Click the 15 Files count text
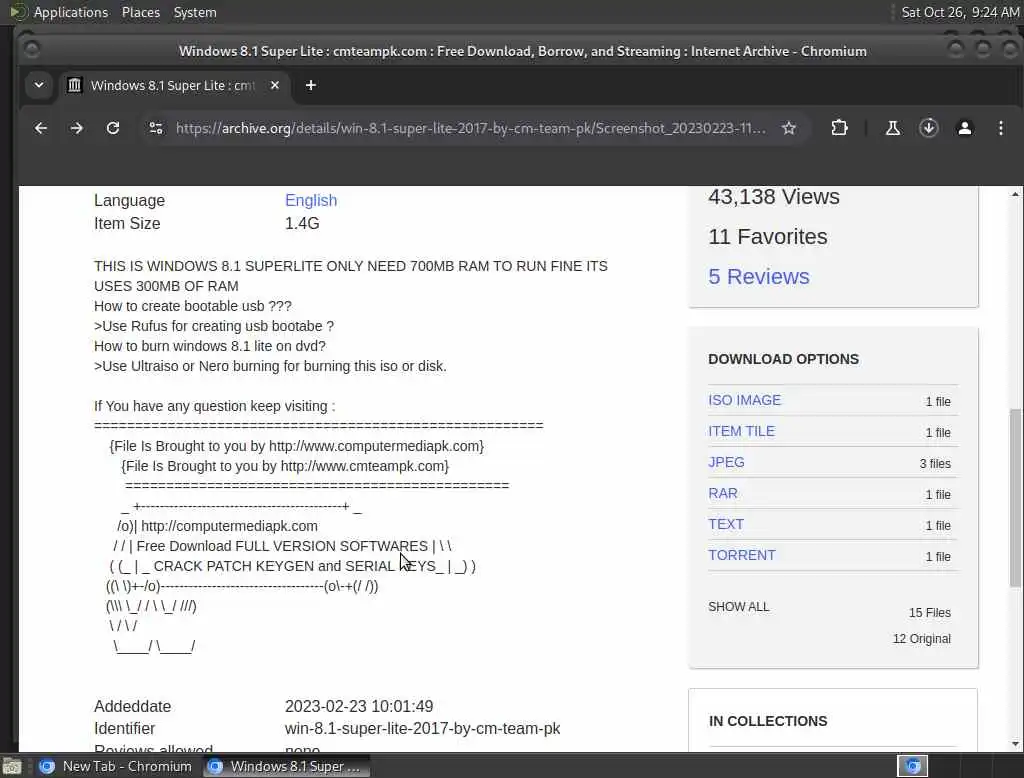 pos(930,613)
